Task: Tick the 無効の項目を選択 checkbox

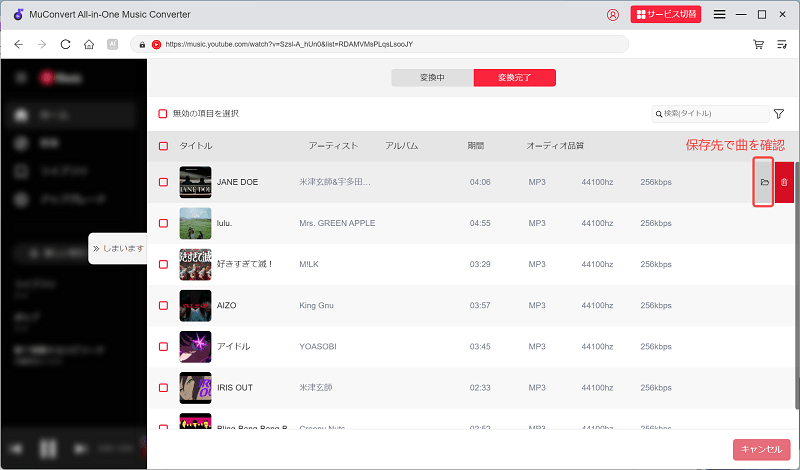Action: (163, 113)
